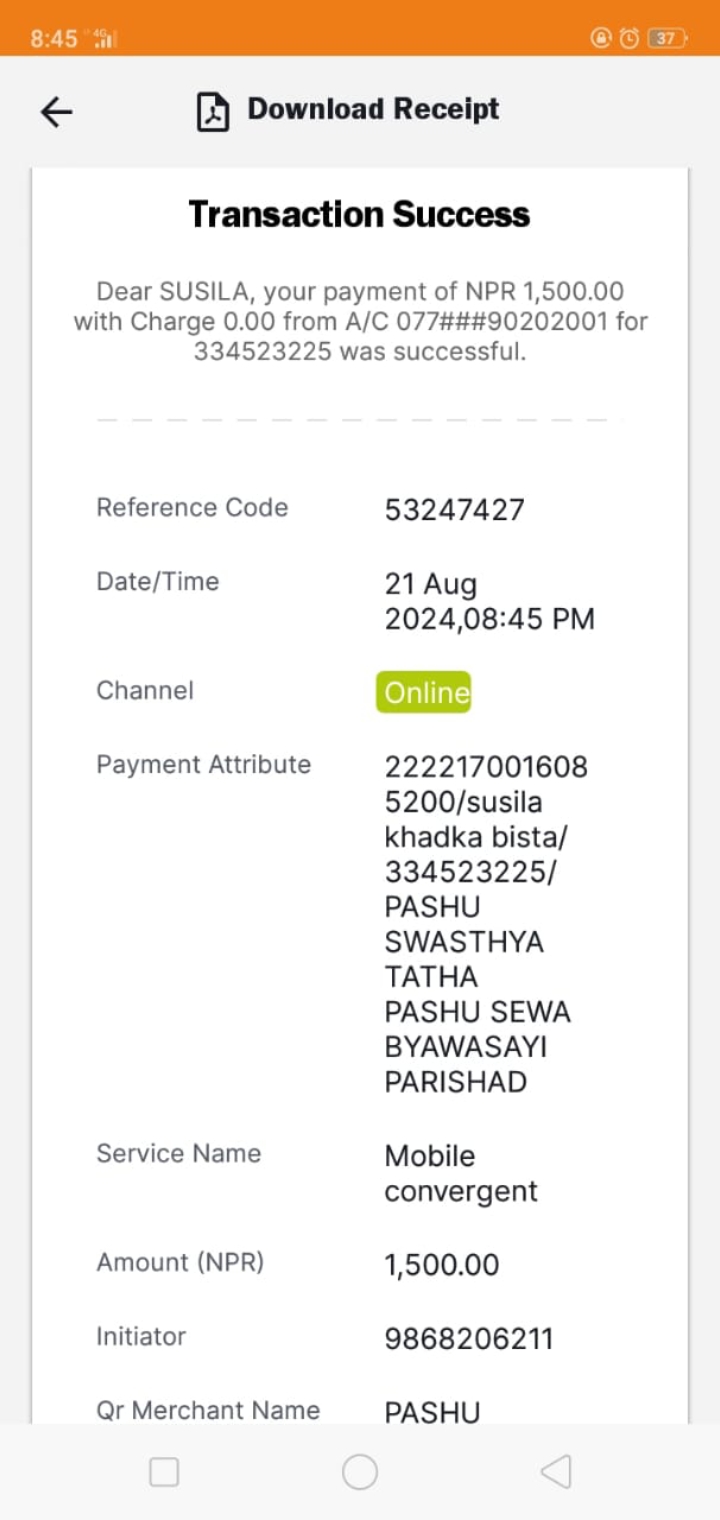Tap the battery indicator in status bar
Image resolution: width=720 pixels, height=1520 pixels.
pyautogui.click(x=666, y=39)
